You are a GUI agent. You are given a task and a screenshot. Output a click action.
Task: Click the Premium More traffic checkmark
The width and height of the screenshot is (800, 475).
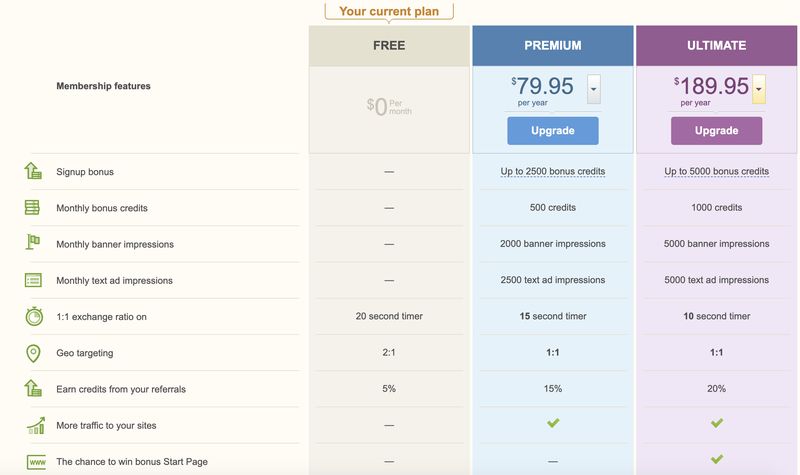click(x=553, y=424)
